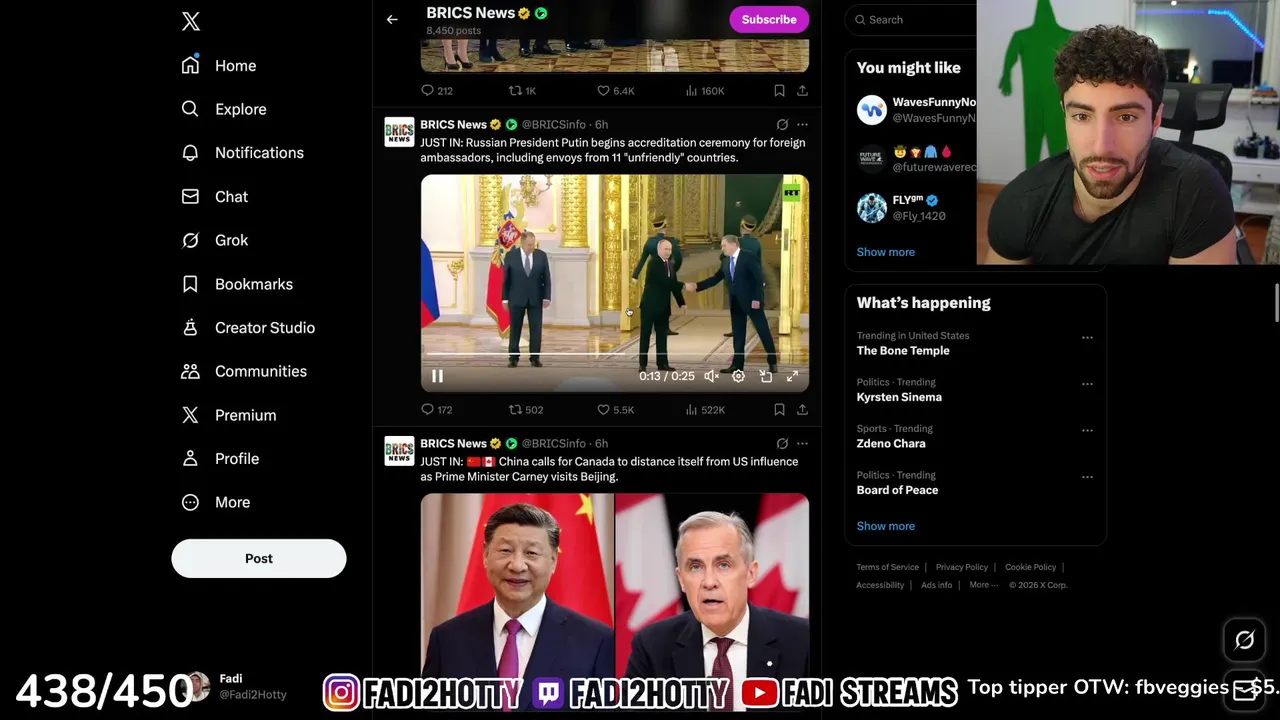The width and height of the screenshot is (1280, 720).
Task: Open the FLY @Fly_1420 suggested account
Action: 916,208
